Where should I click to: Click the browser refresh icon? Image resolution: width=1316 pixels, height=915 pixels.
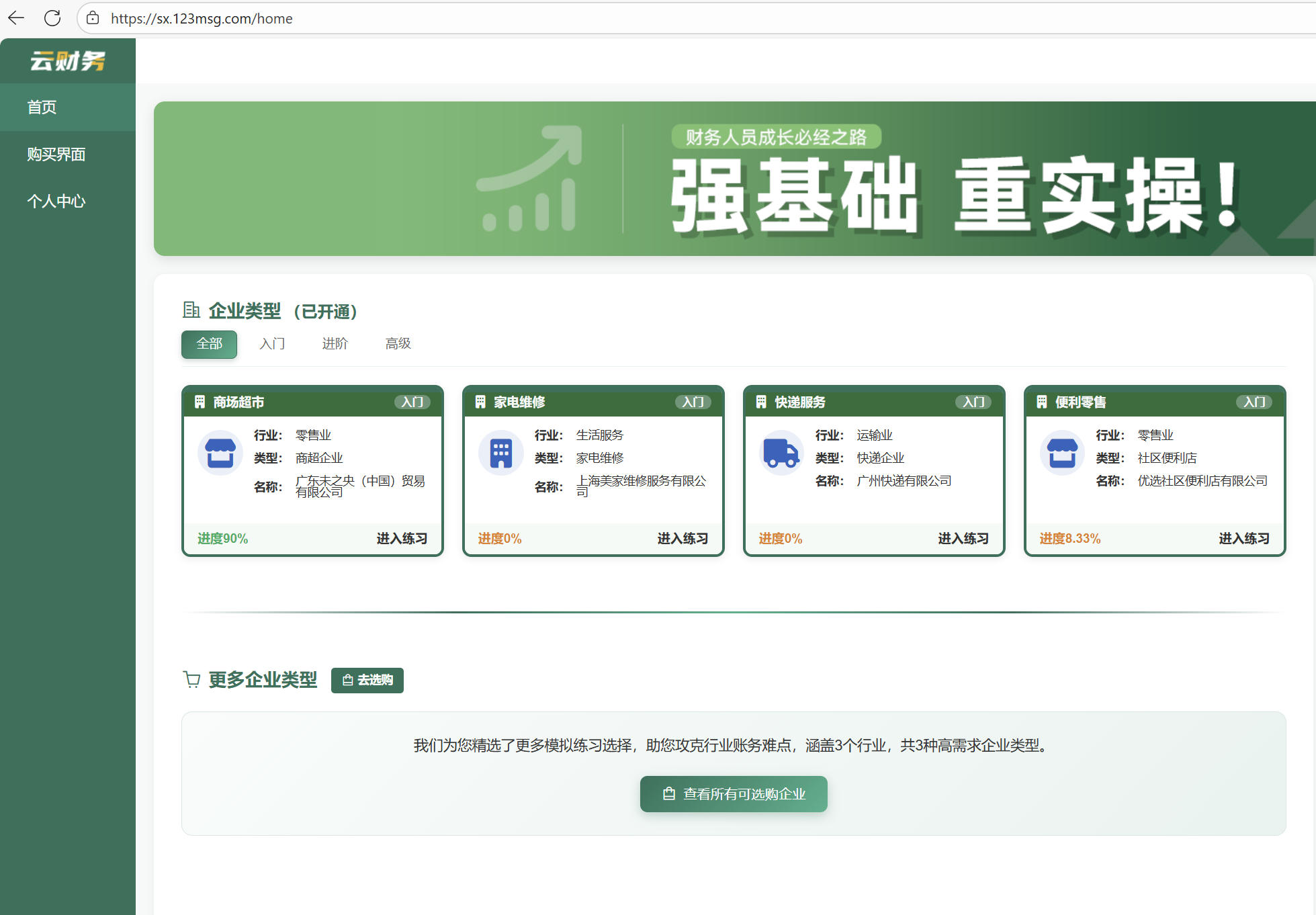(x=52, y=18)
